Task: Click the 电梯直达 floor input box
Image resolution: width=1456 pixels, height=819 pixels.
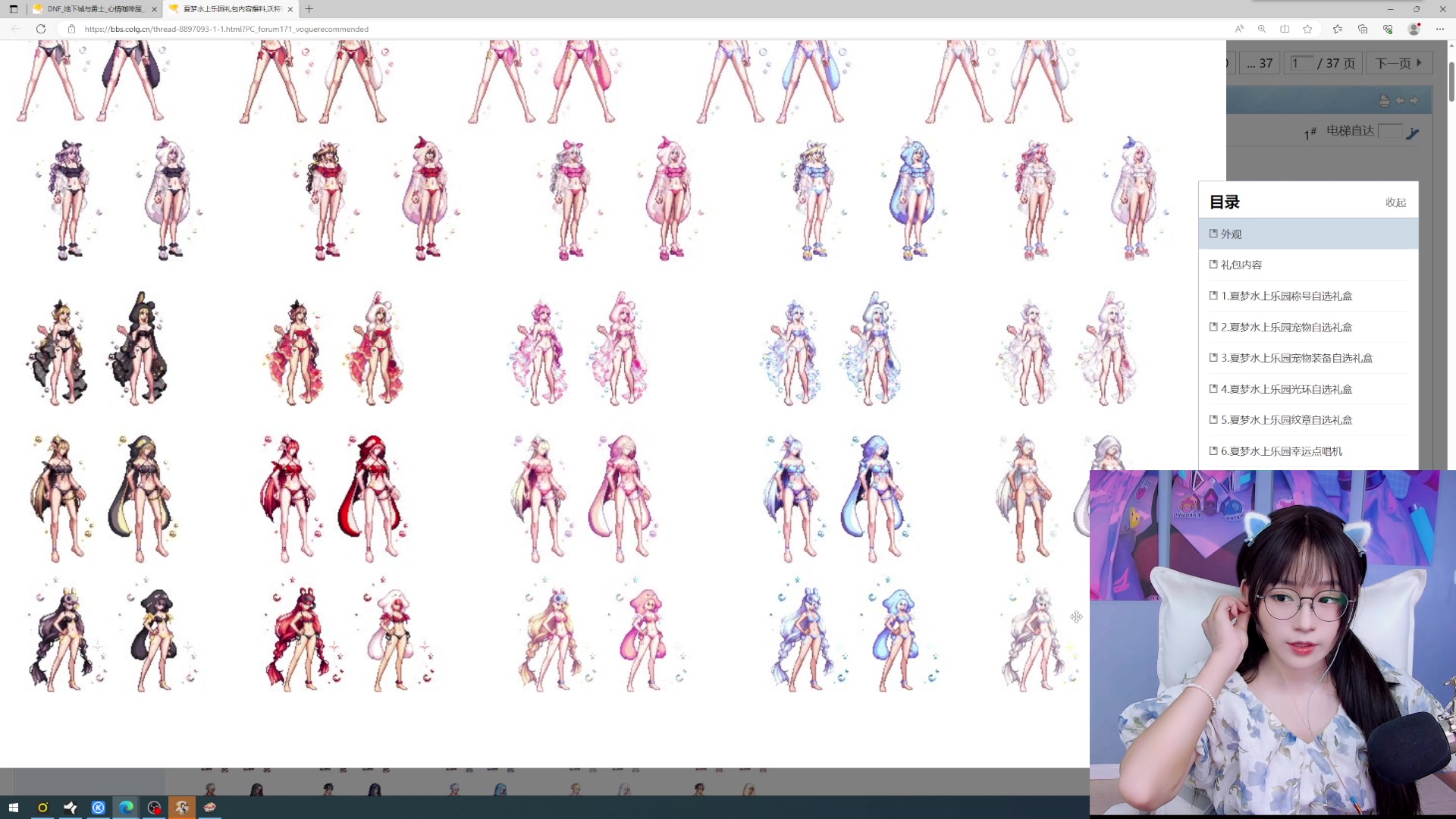Action: [x=1389, y=130]
